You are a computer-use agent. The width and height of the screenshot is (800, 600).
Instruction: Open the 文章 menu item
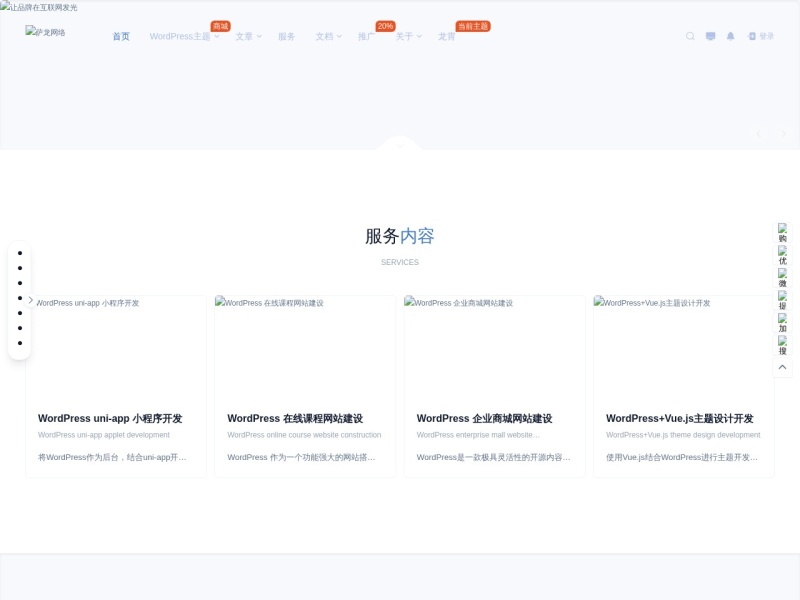244,36
